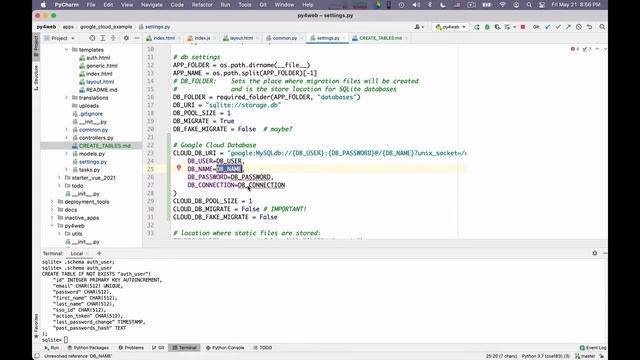
Task: Open the Event Log
Action: (593, 348)
